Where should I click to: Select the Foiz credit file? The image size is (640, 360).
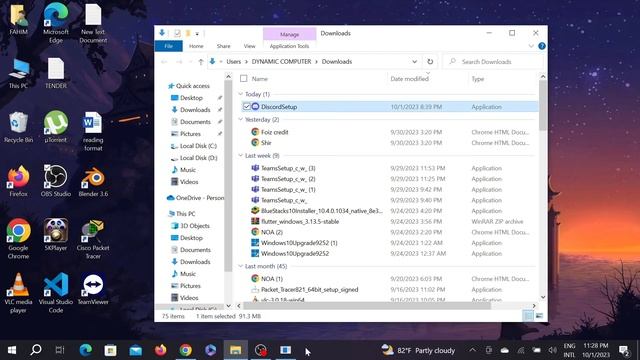[270, 132]
